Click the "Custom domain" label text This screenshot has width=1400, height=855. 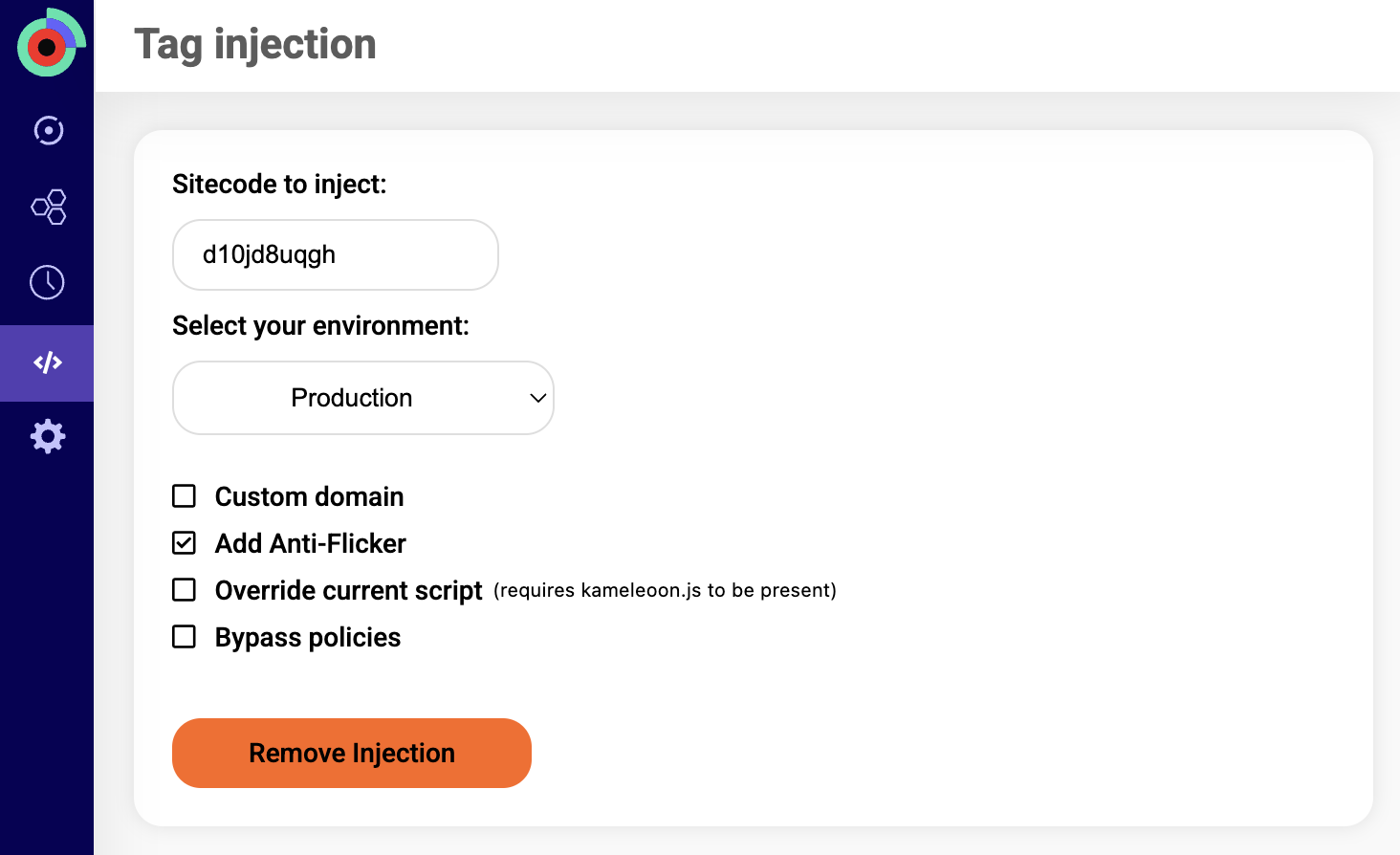[x=309, y=496]
